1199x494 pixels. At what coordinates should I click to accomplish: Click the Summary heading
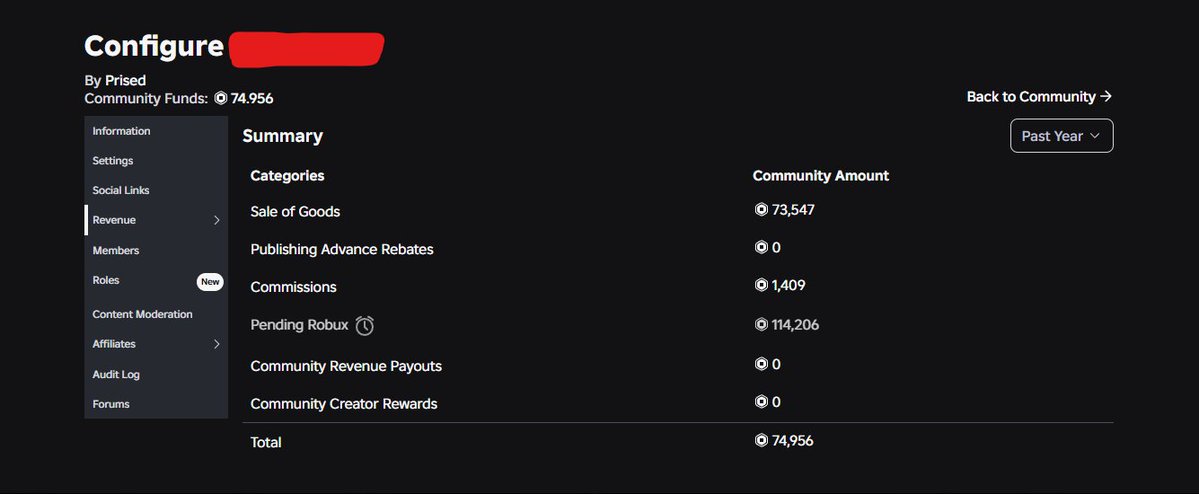[x=283, y=136]
